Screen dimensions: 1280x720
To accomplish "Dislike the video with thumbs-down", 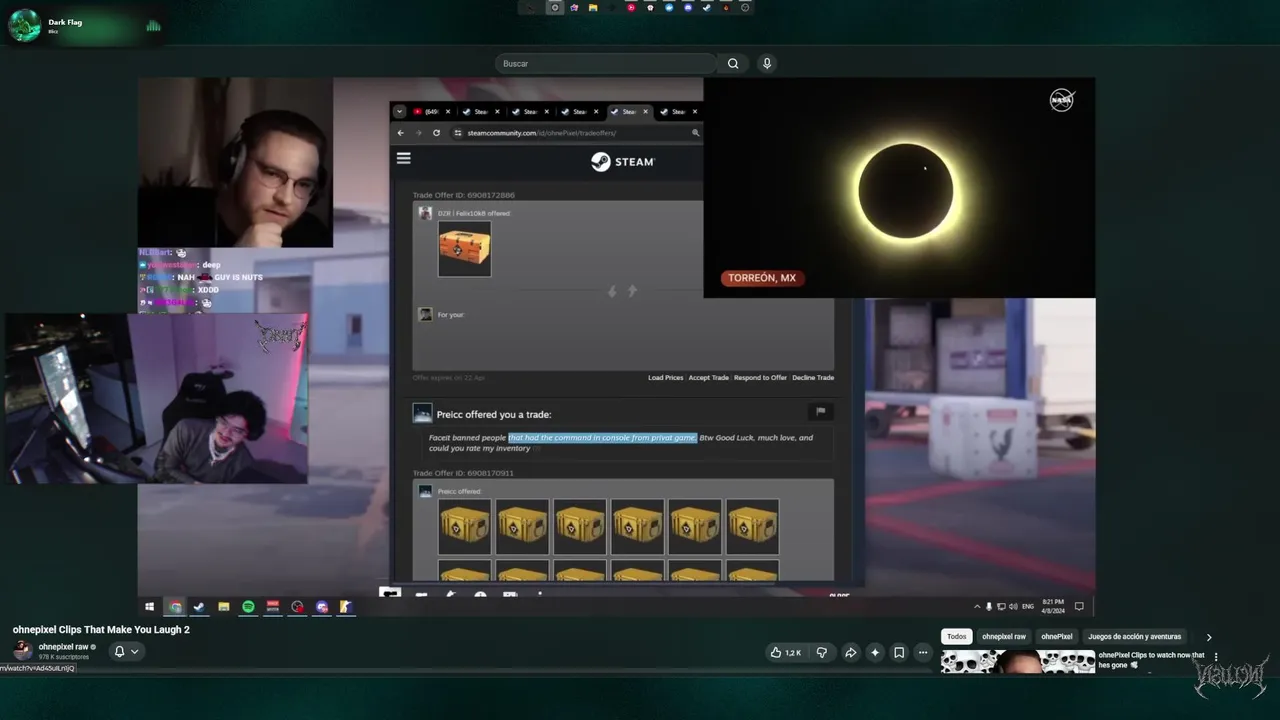I will (x=822, y=653).
